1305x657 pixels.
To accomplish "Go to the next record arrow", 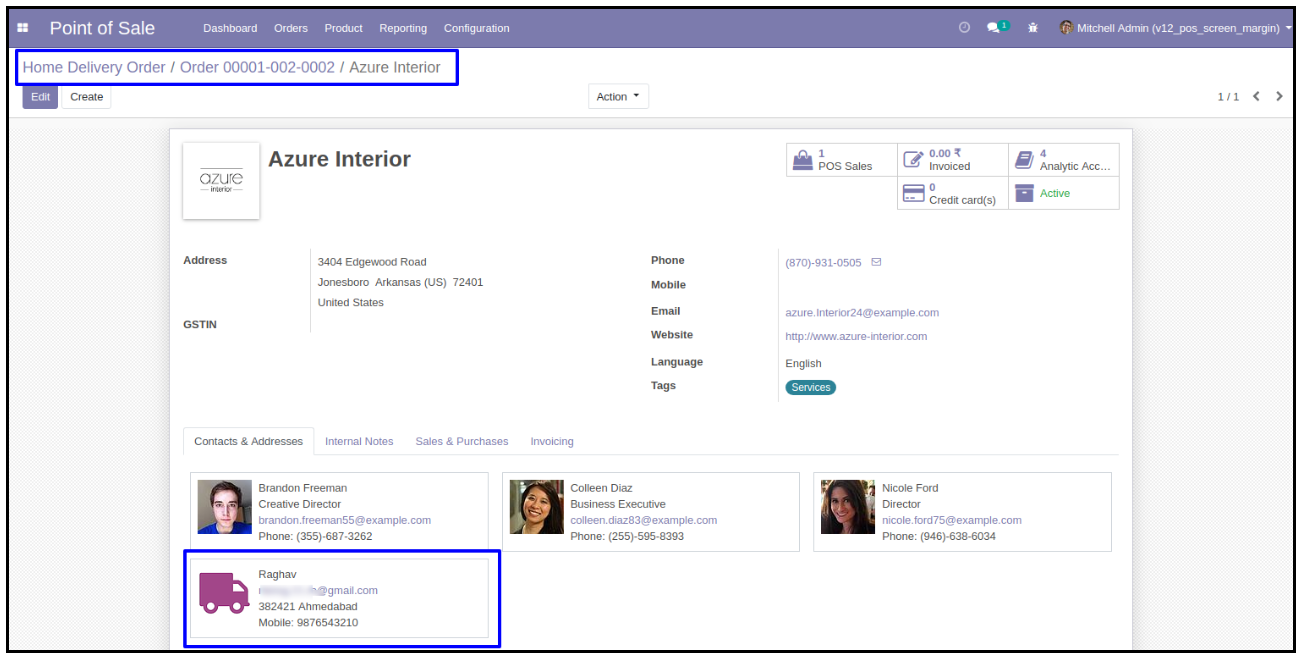I will 1279,97.
